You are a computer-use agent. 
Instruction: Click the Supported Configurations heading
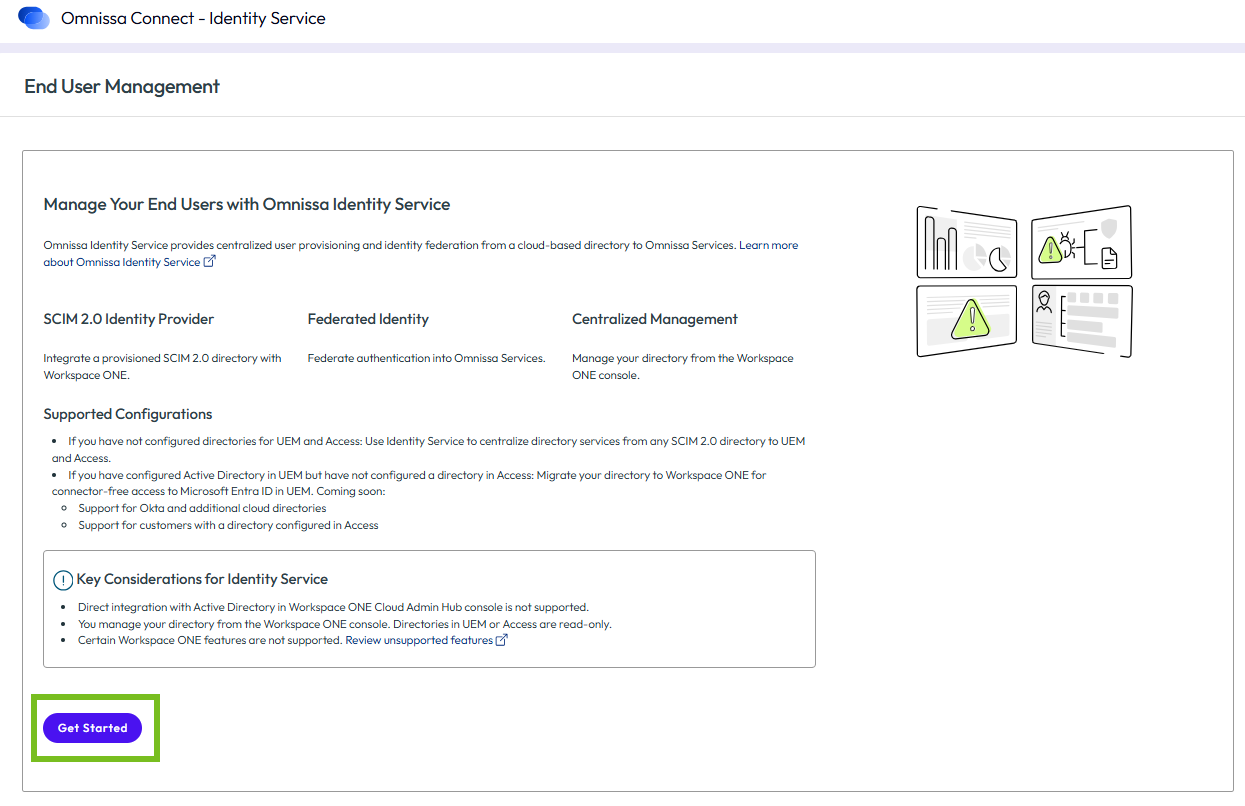[128, 414]
